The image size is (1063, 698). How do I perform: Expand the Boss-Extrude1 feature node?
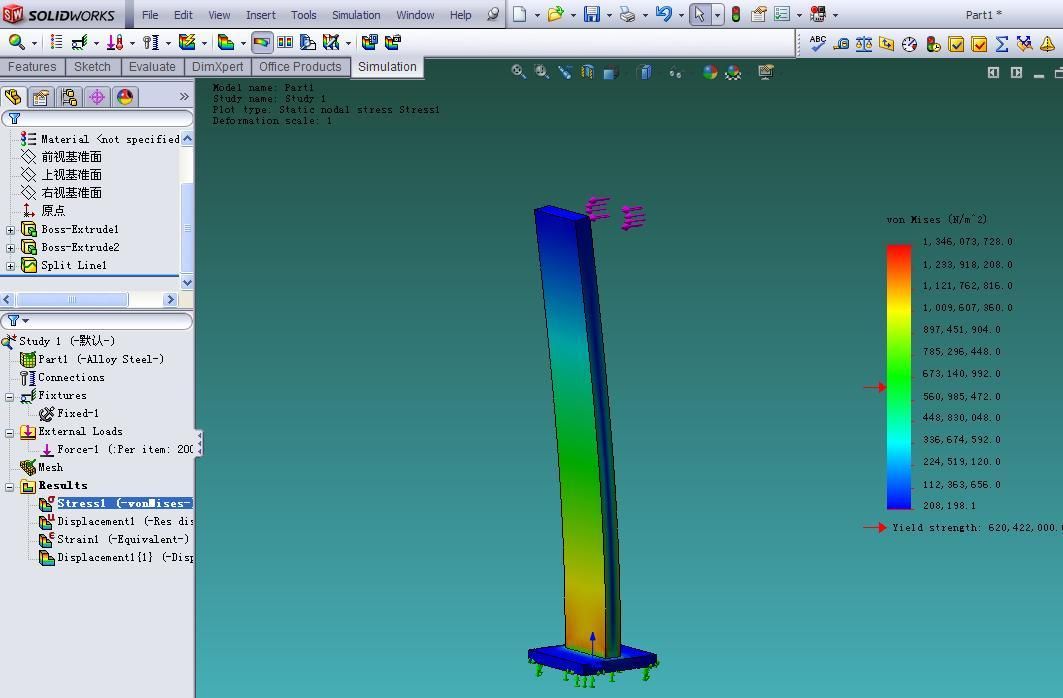click(x=11, y=230)
